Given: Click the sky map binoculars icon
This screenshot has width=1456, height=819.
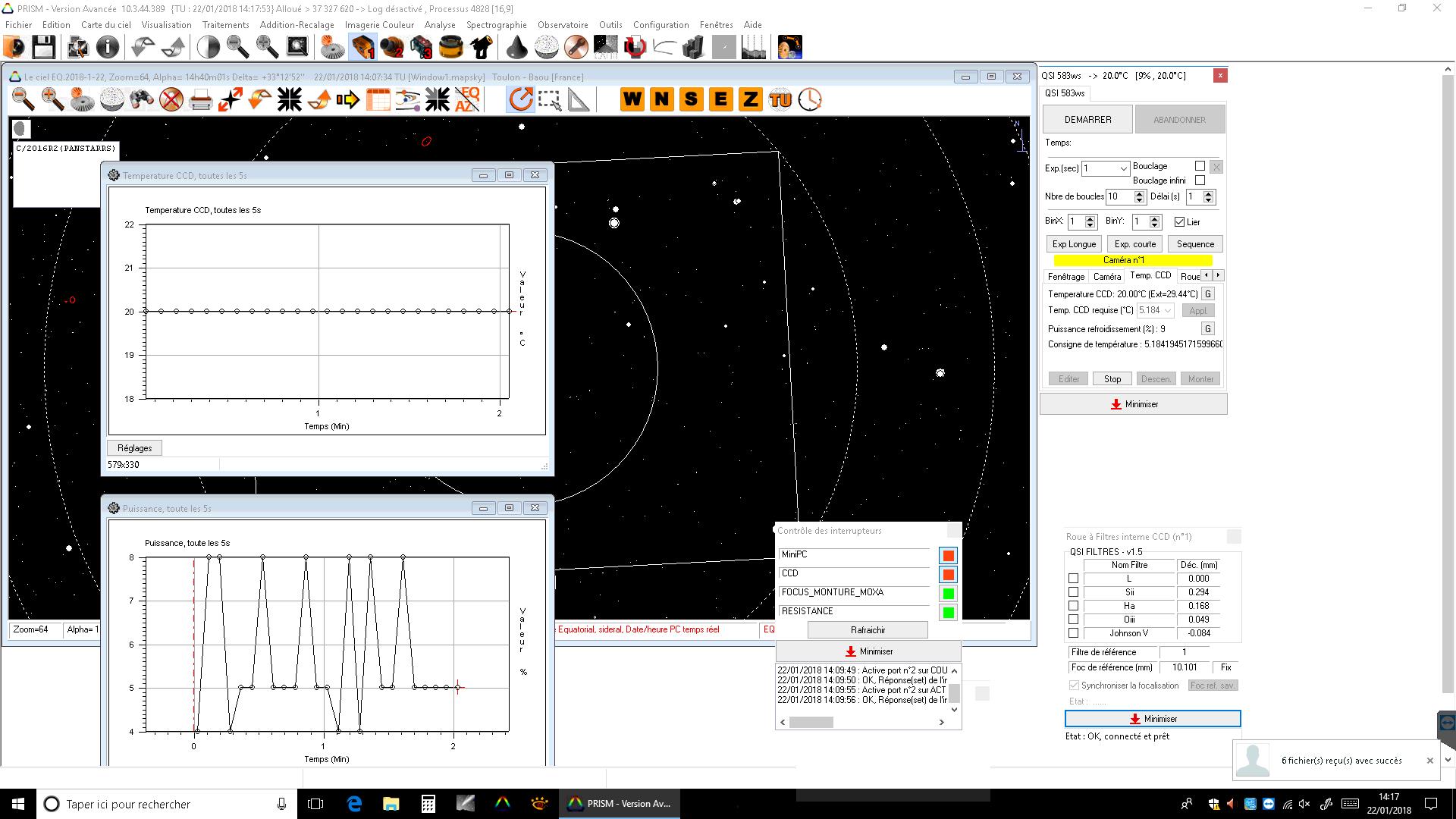Looking at the screenshot, I should pos(142,99).
